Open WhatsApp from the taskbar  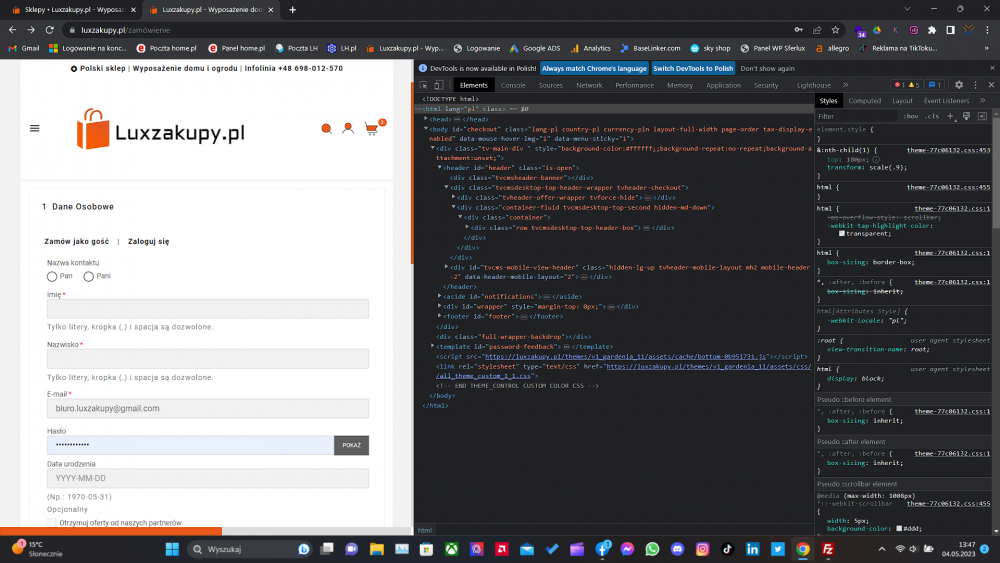click(652, 549)
